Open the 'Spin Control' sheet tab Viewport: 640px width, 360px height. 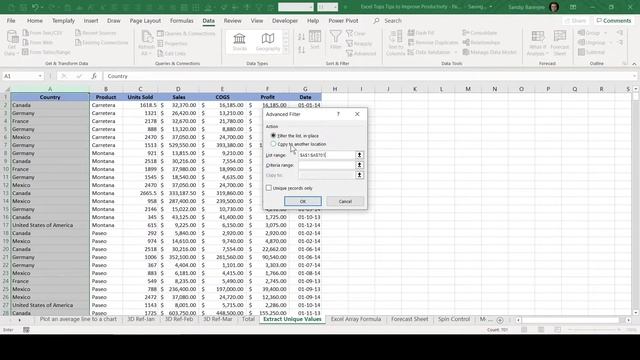tap(454, 319)
